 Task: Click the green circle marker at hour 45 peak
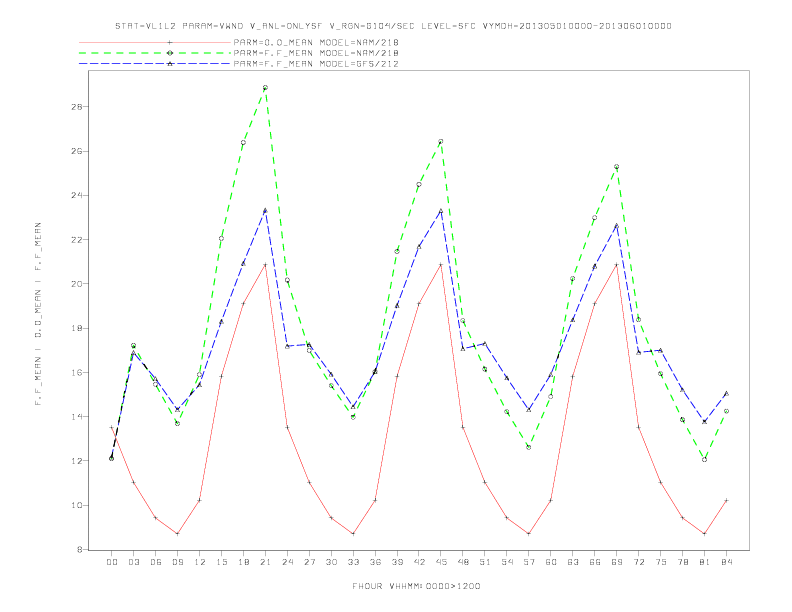click(x=441, y=141)
